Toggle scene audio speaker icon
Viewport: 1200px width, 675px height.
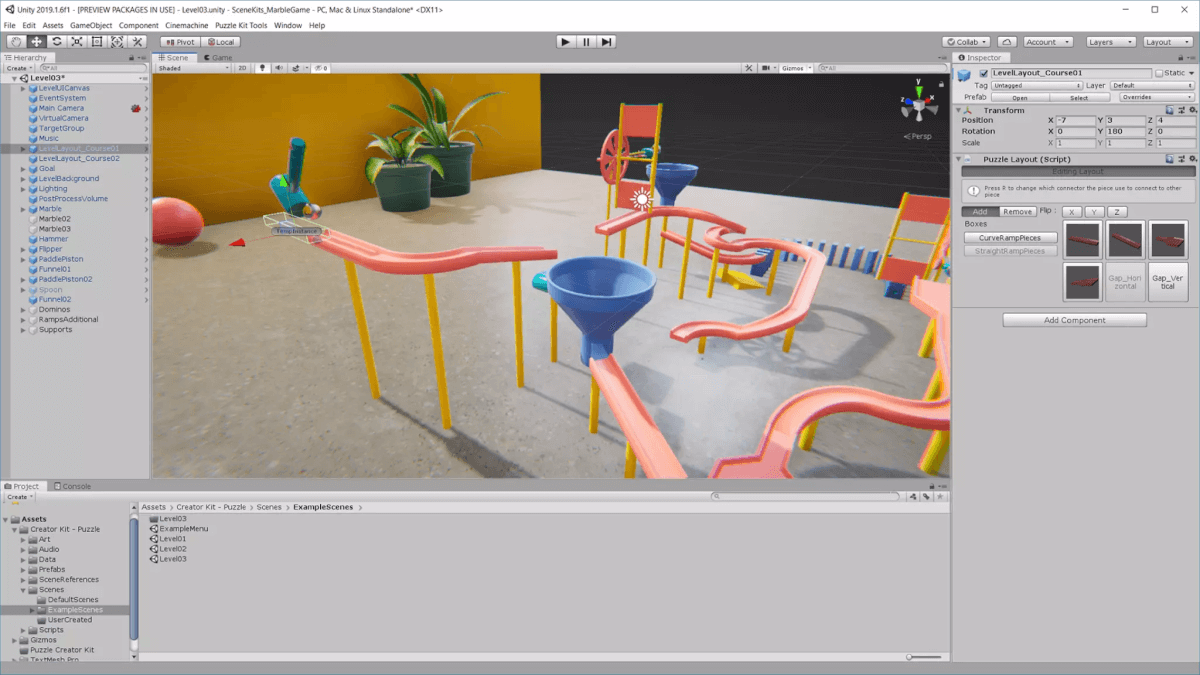pos(279,68)
